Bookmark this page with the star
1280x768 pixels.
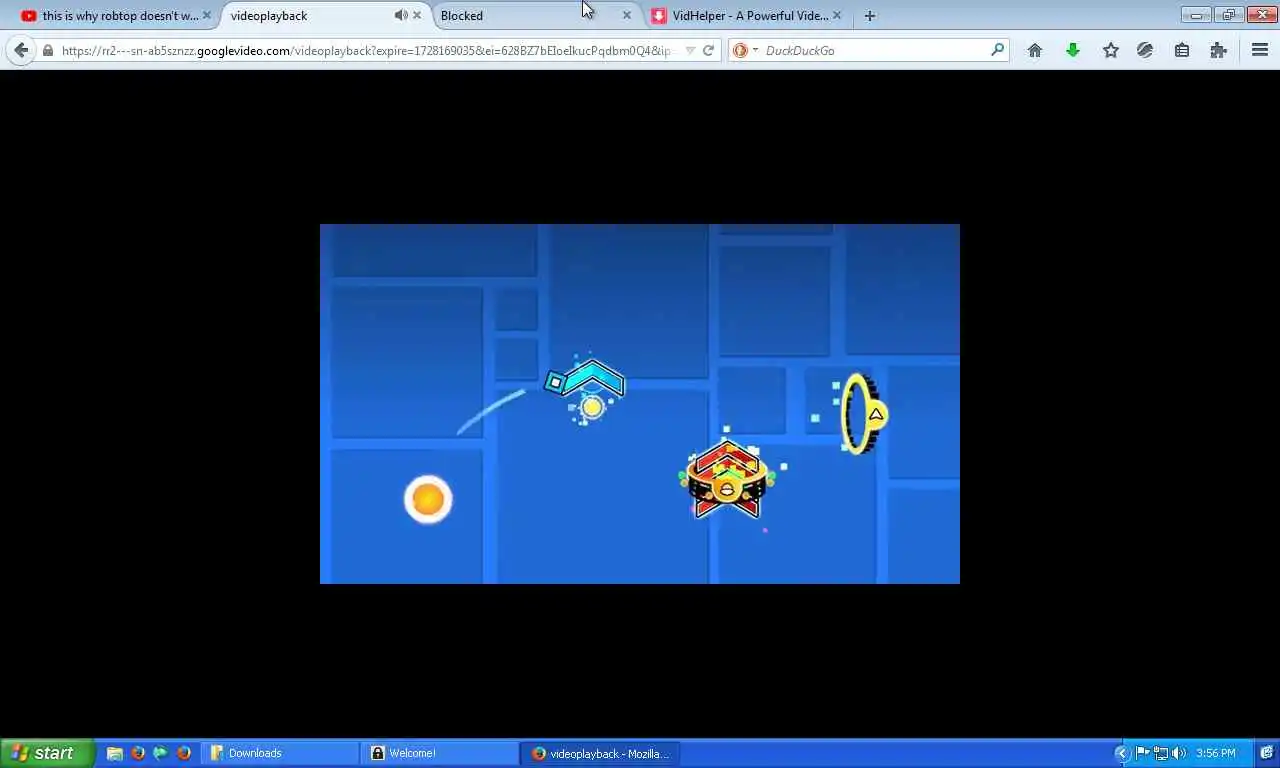click(x=1110, y=50)
